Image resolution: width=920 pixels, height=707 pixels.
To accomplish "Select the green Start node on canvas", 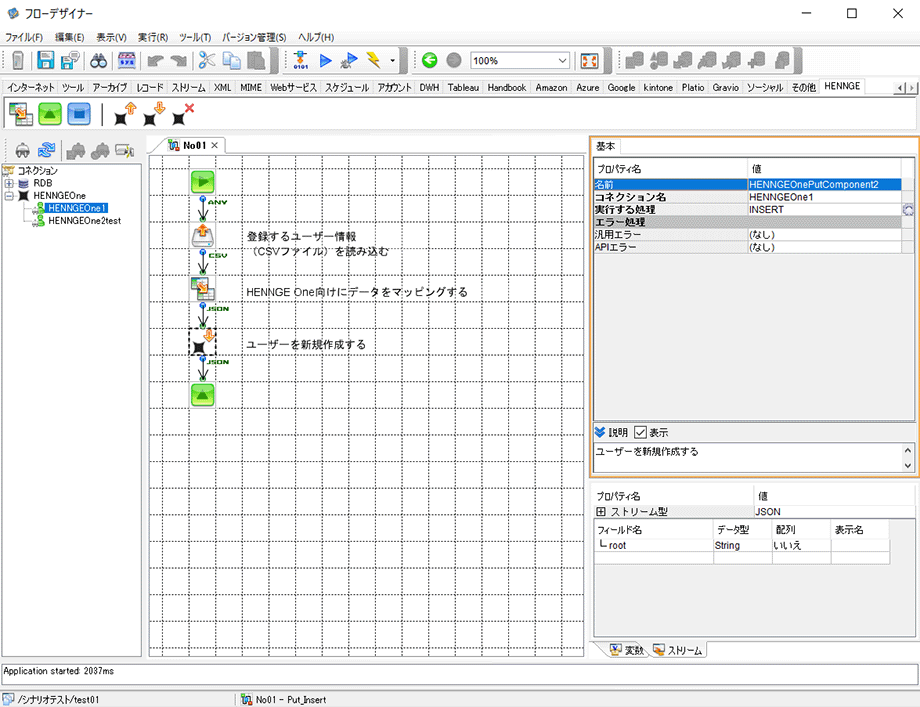I will coord(202,182).
